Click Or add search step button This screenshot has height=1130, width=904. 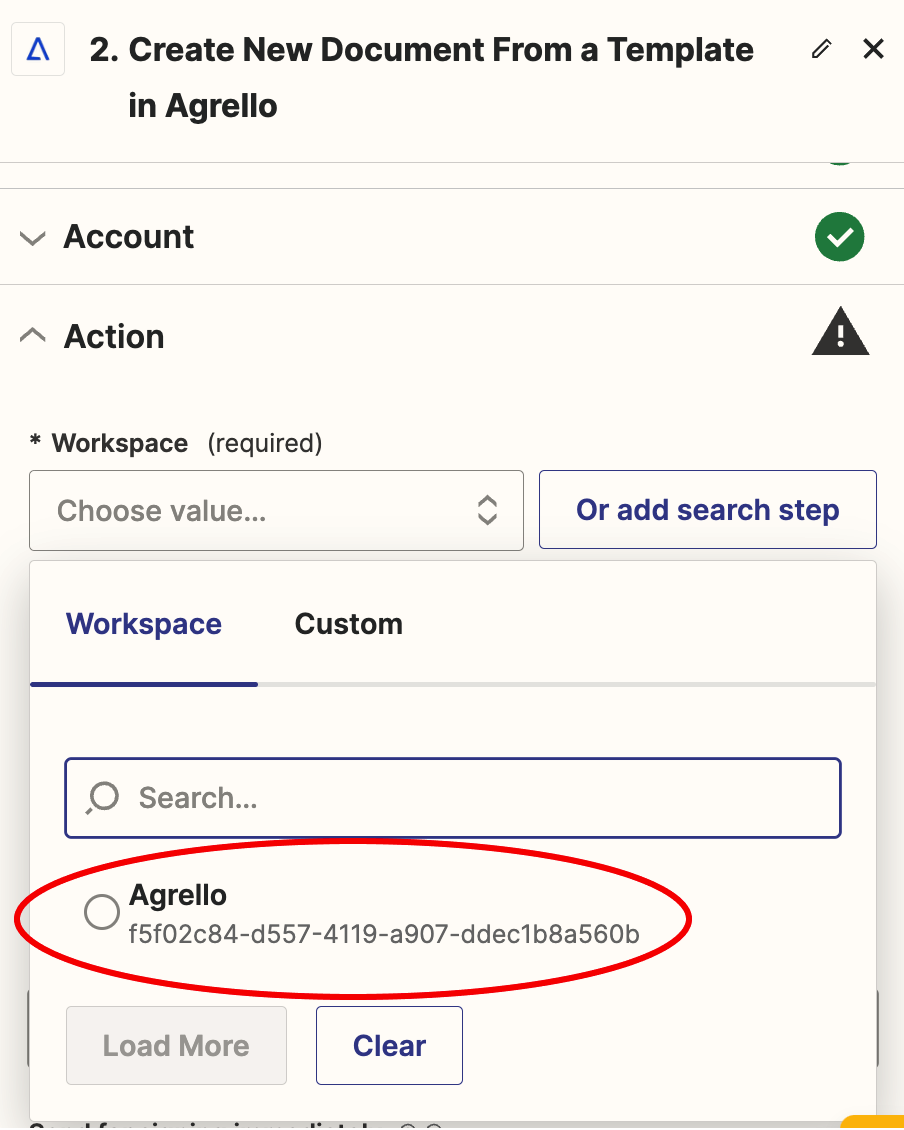tap(707, 510)
